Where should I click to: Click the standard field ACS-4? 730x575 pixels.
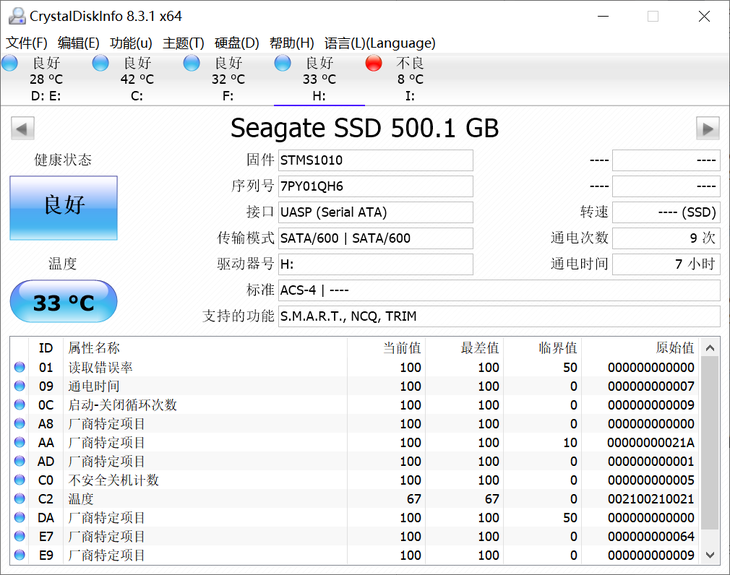[x=499, y=291]
